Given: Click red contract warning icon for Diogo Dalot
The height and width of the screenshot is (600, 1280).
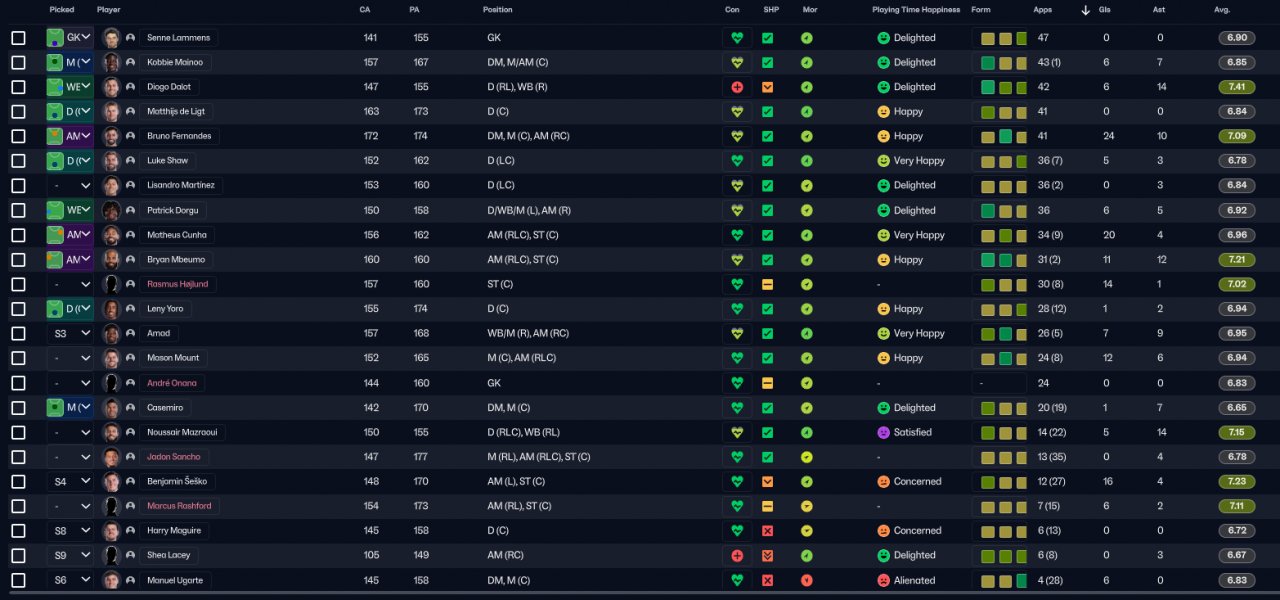Looking at the screenshot, I should [737, 87].
